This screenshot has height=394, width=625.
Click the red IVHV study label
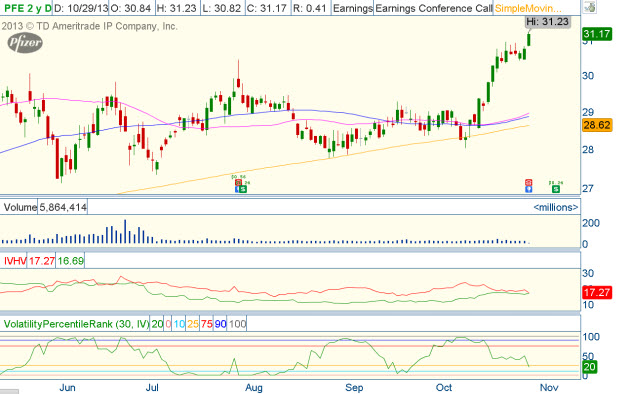(x=15, y=261)
